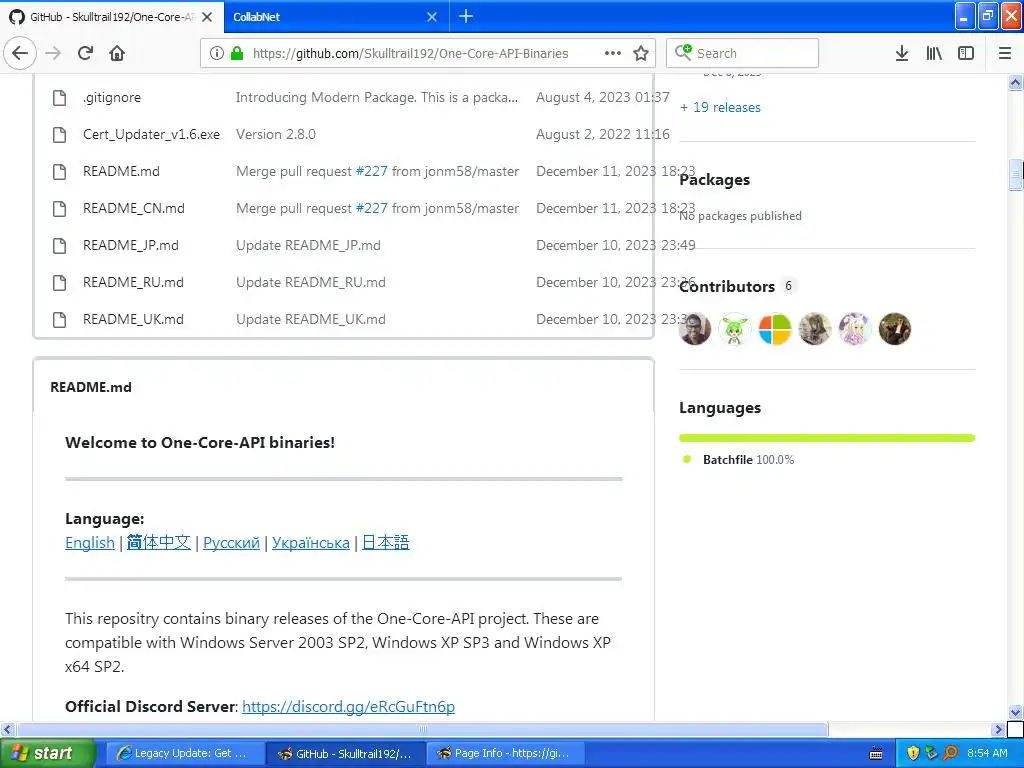Reload the current page

coord(85,53)
